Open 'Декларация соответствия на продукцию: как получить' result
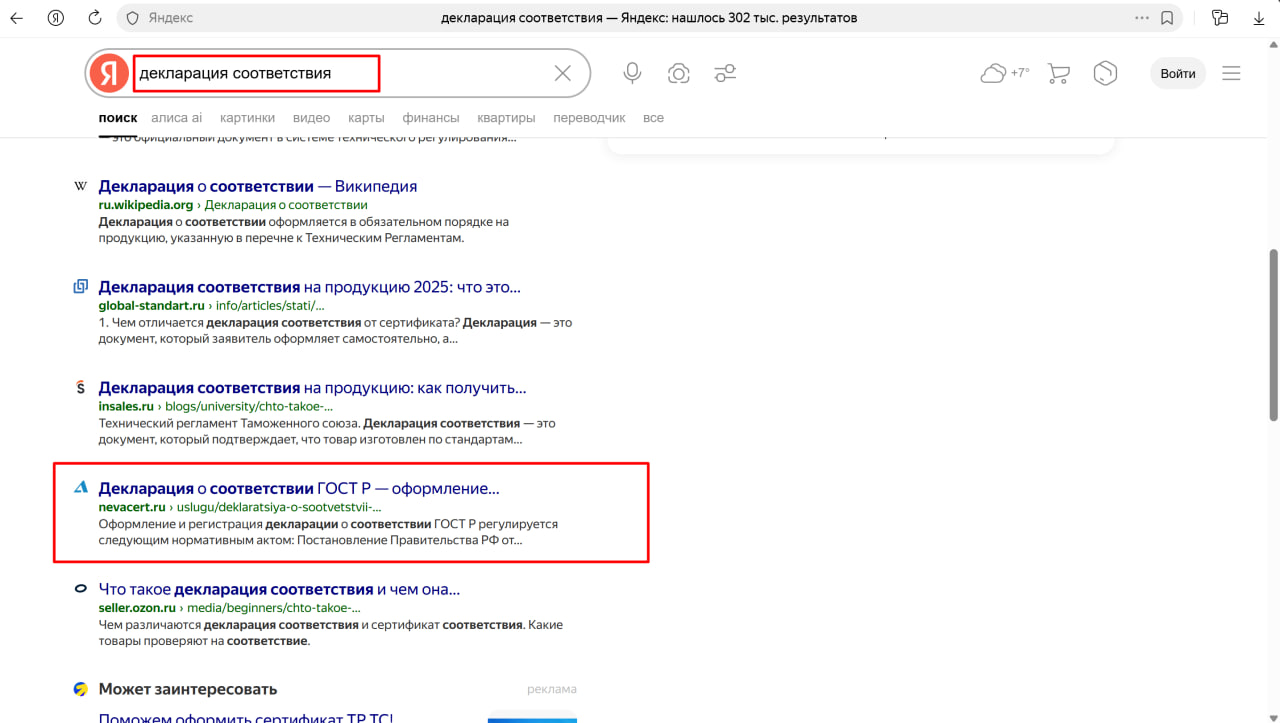 pyautogui.click(x=312, y=388)
